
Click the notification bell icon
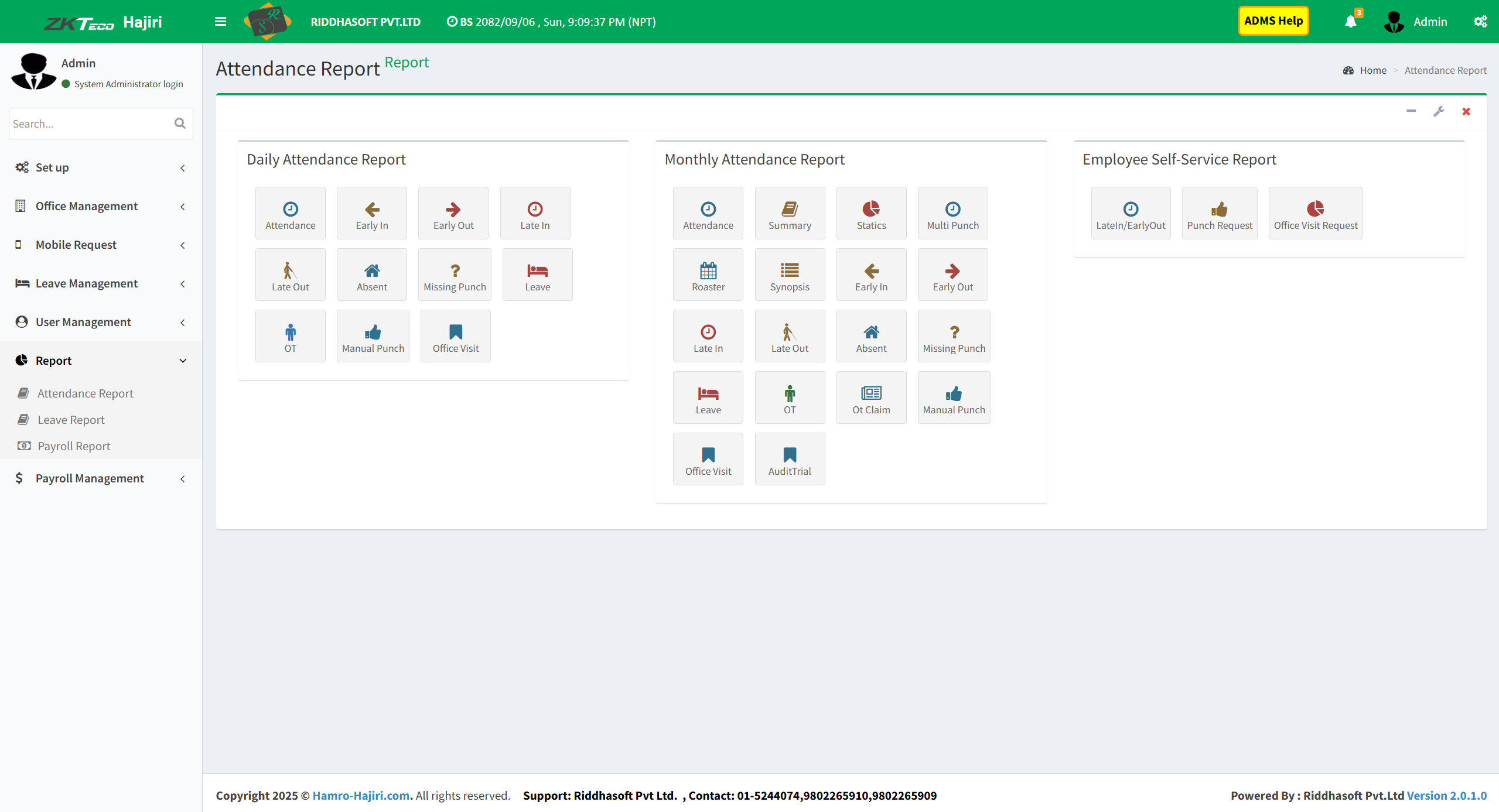[x=1350, y=22]
